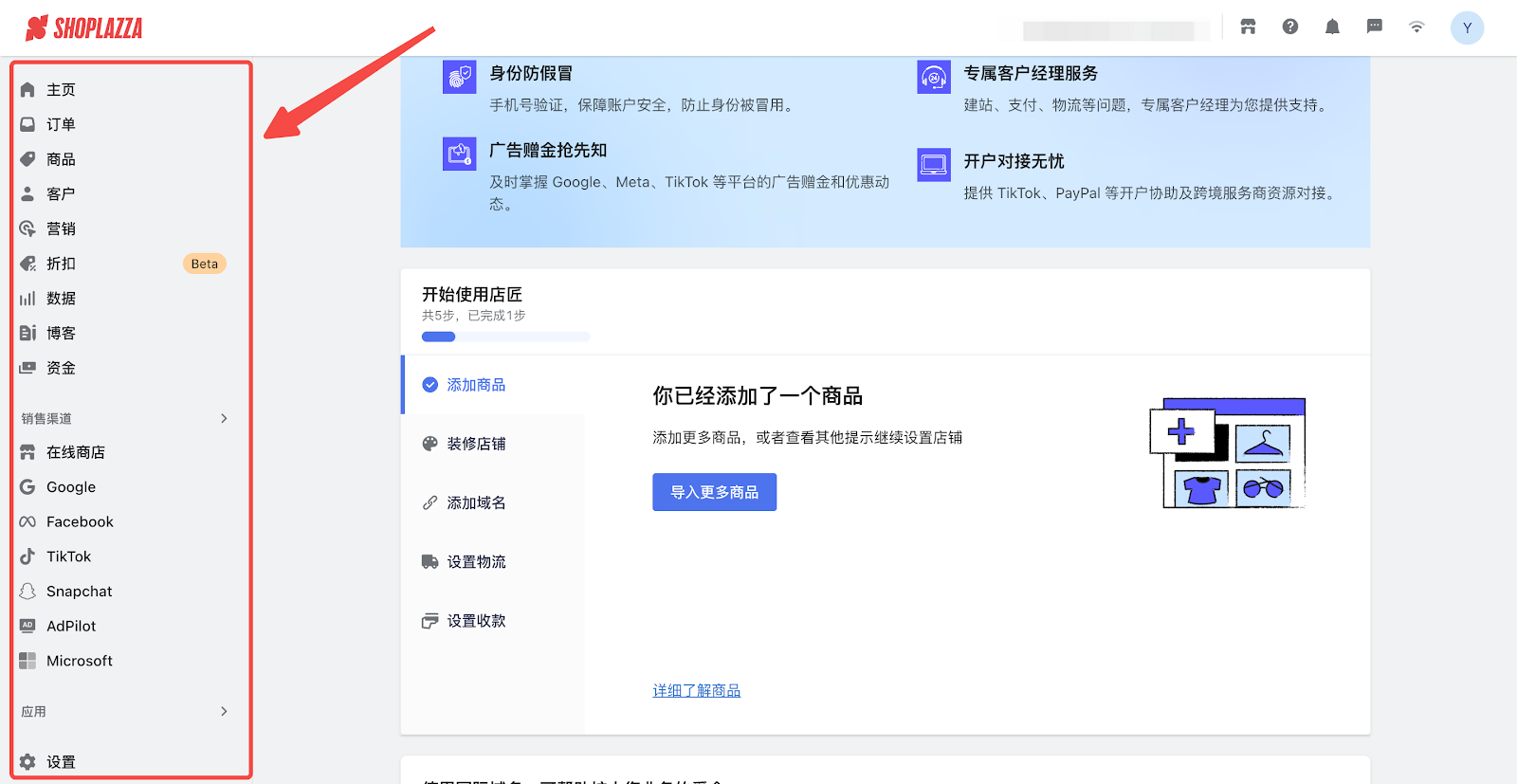Go to 商品 in the sidebar
1517x784 pixels.
(61, 159)
